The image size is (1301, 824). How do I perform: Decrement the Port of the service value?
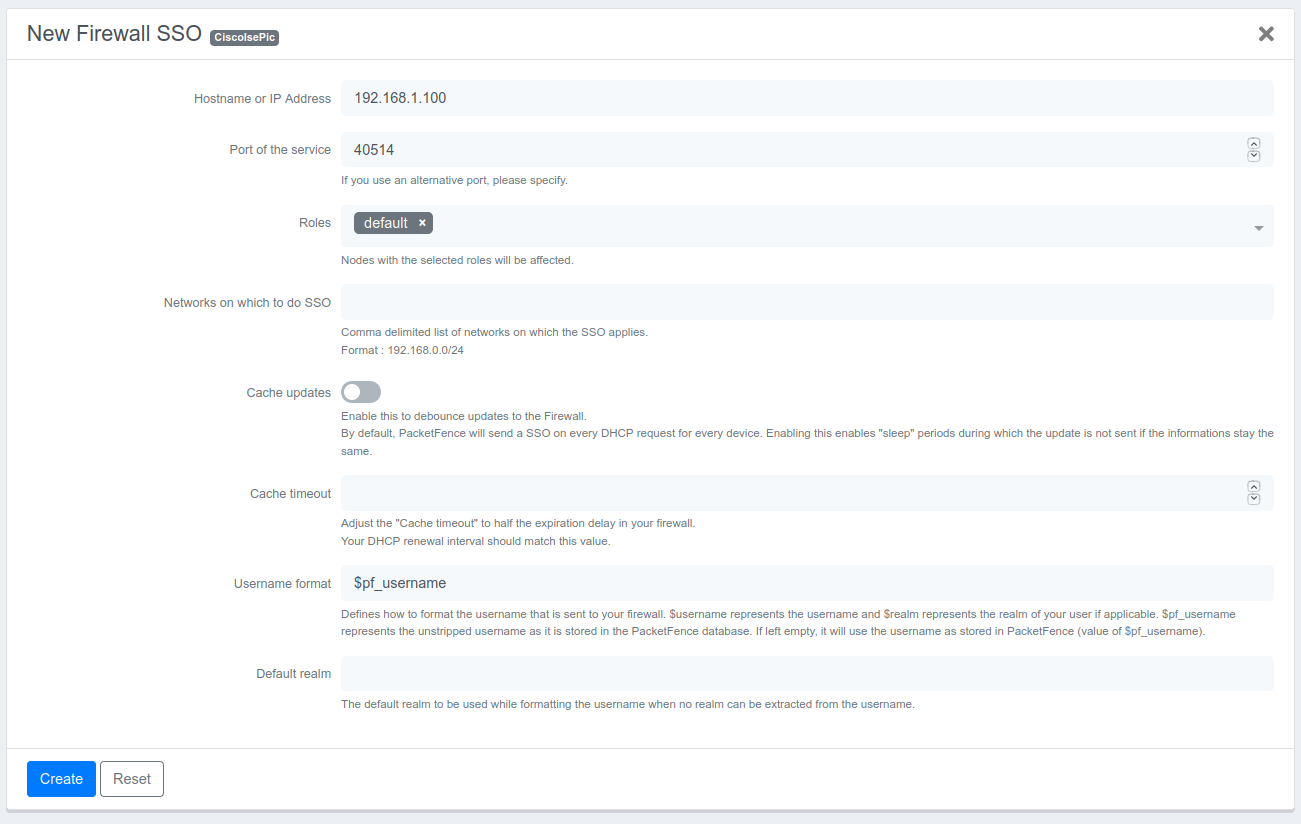click(x=1253, y=156)
